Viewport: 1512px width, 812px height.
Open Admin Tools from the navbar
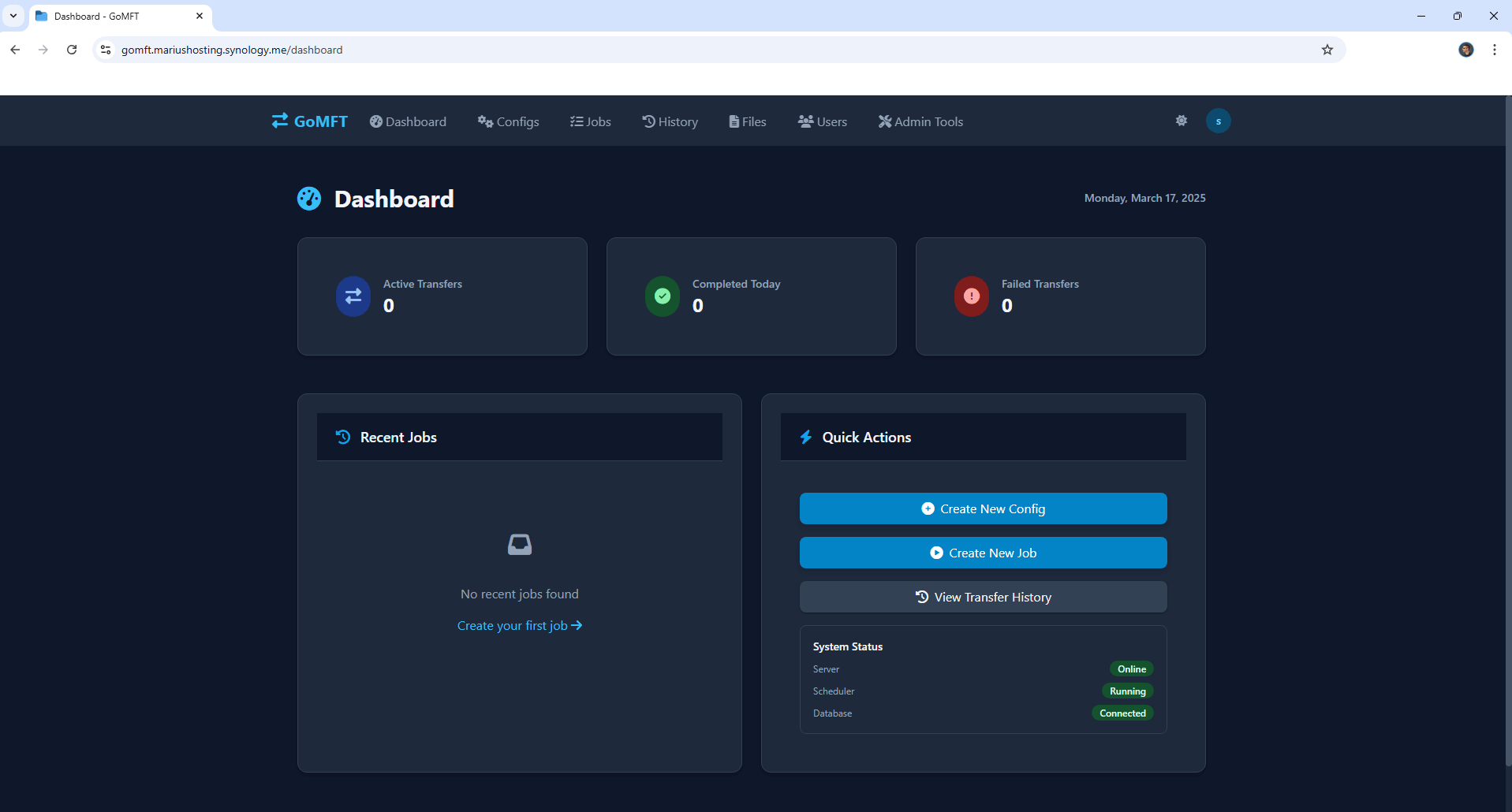(920, 121)
